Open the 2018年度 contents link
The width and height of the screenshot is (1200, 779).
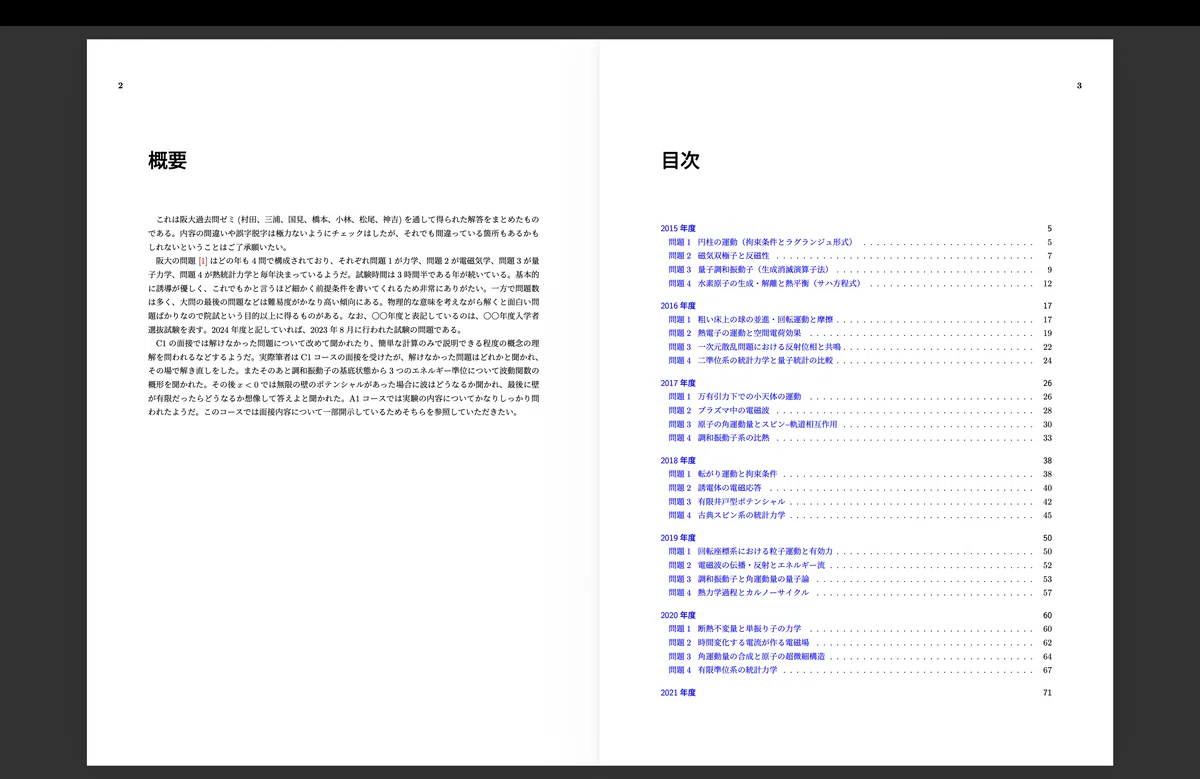677,460
